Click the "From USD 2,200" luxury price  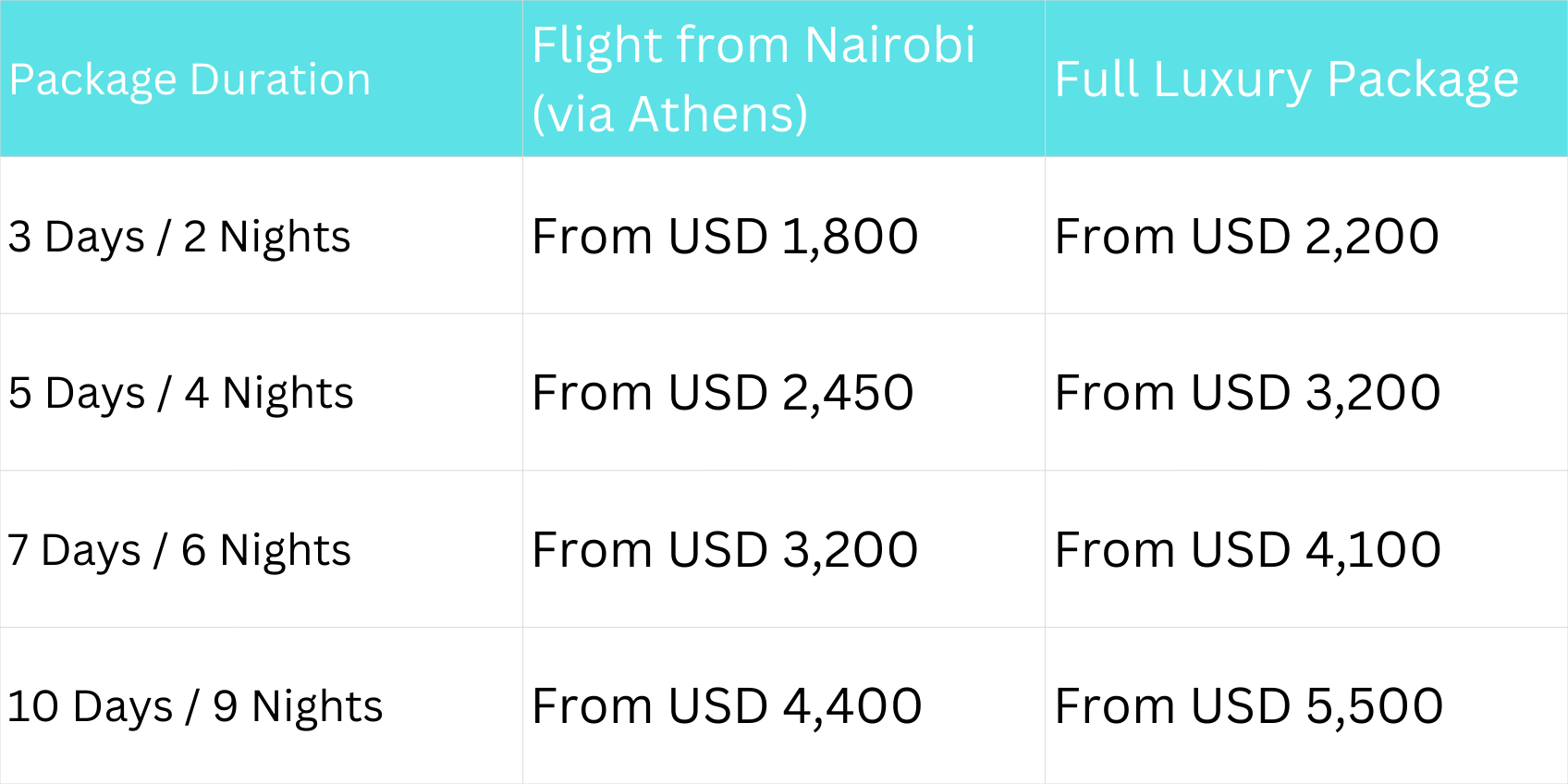(1246, 237)
